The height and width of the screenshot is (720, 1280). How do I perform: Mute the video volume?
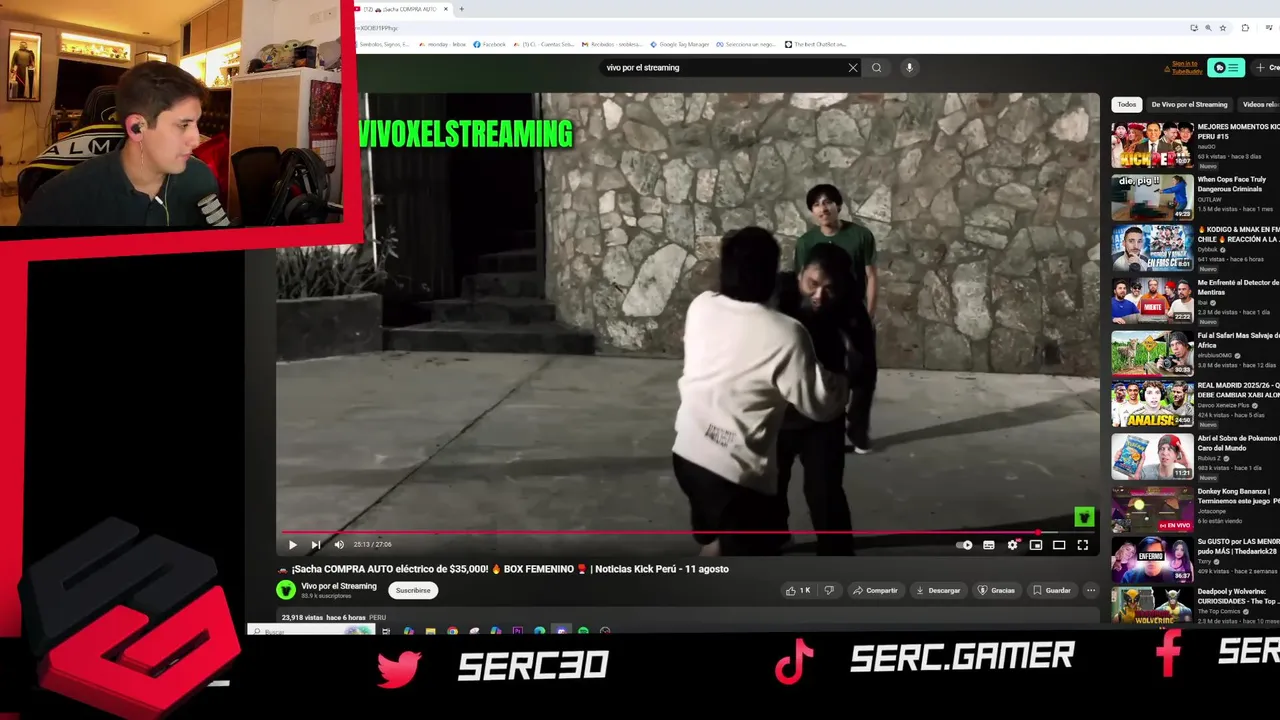coord(339,545)
